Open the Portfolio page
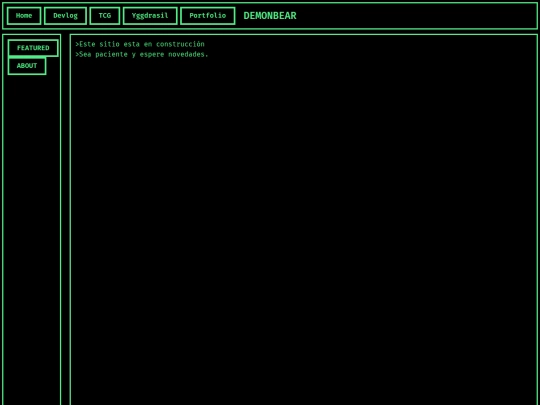This screenshot has width=540, height=405. click(x=208, y=16)
